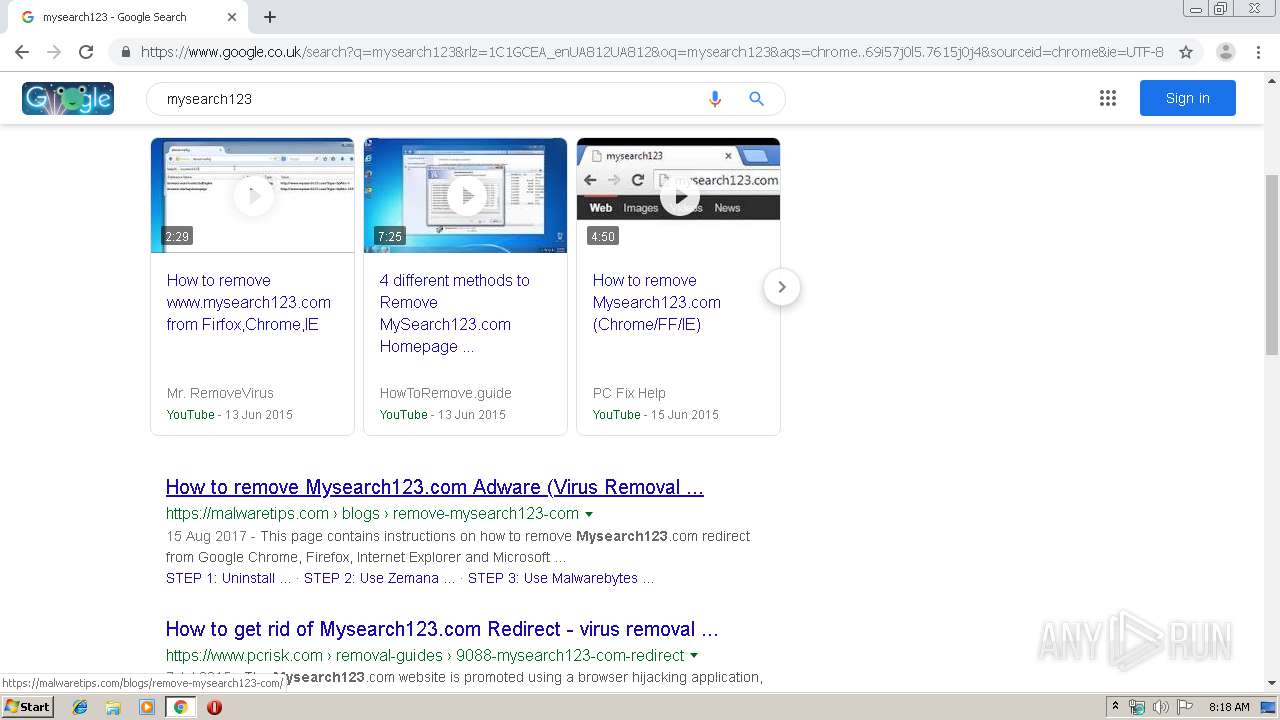This screenshot has width=1280, height=720.
Task: Bookmark this page with the star
Action: pos(1186,52)
